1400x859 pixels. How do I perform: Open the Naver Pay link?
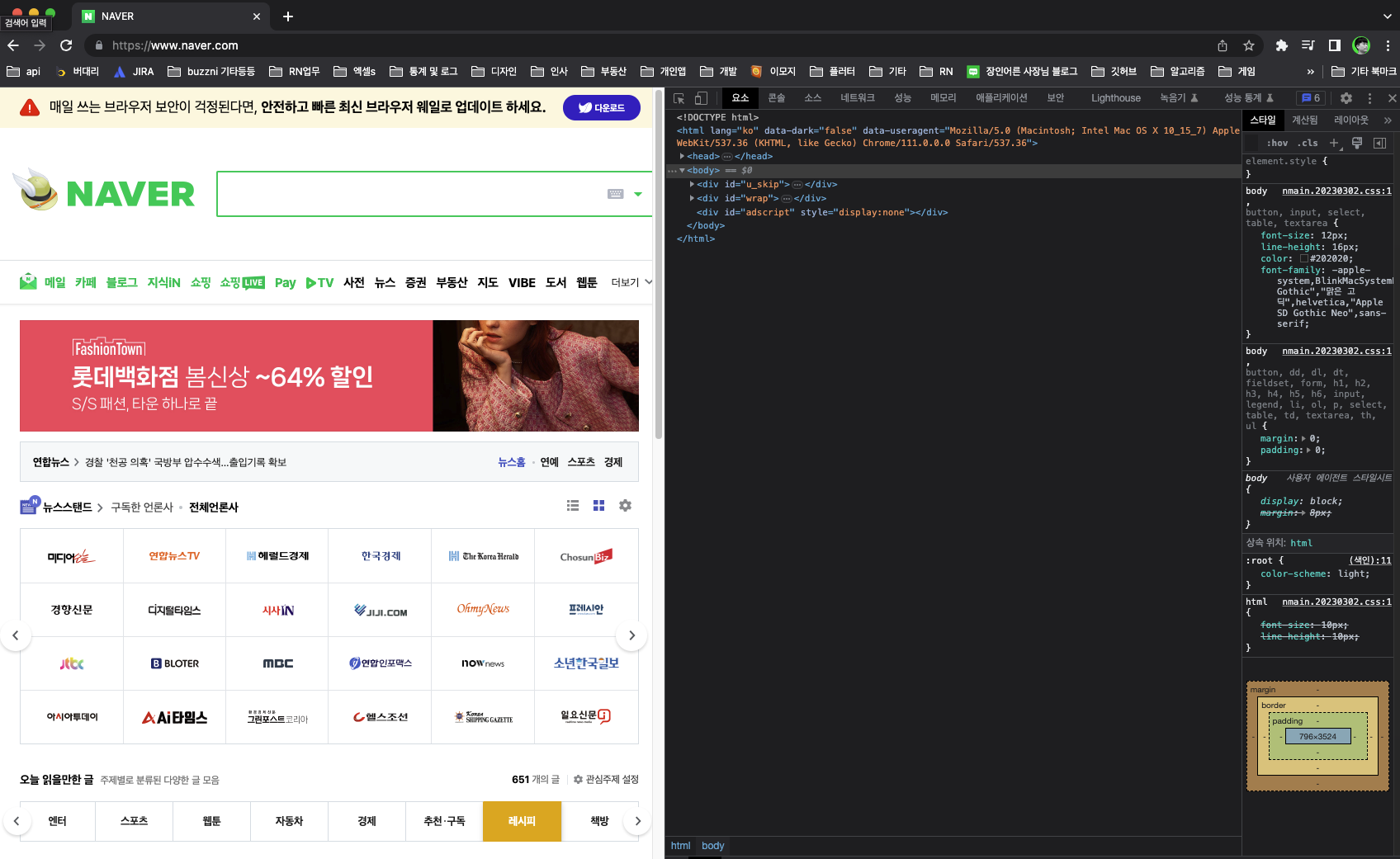pyautogui.click(x=285, y=283)
